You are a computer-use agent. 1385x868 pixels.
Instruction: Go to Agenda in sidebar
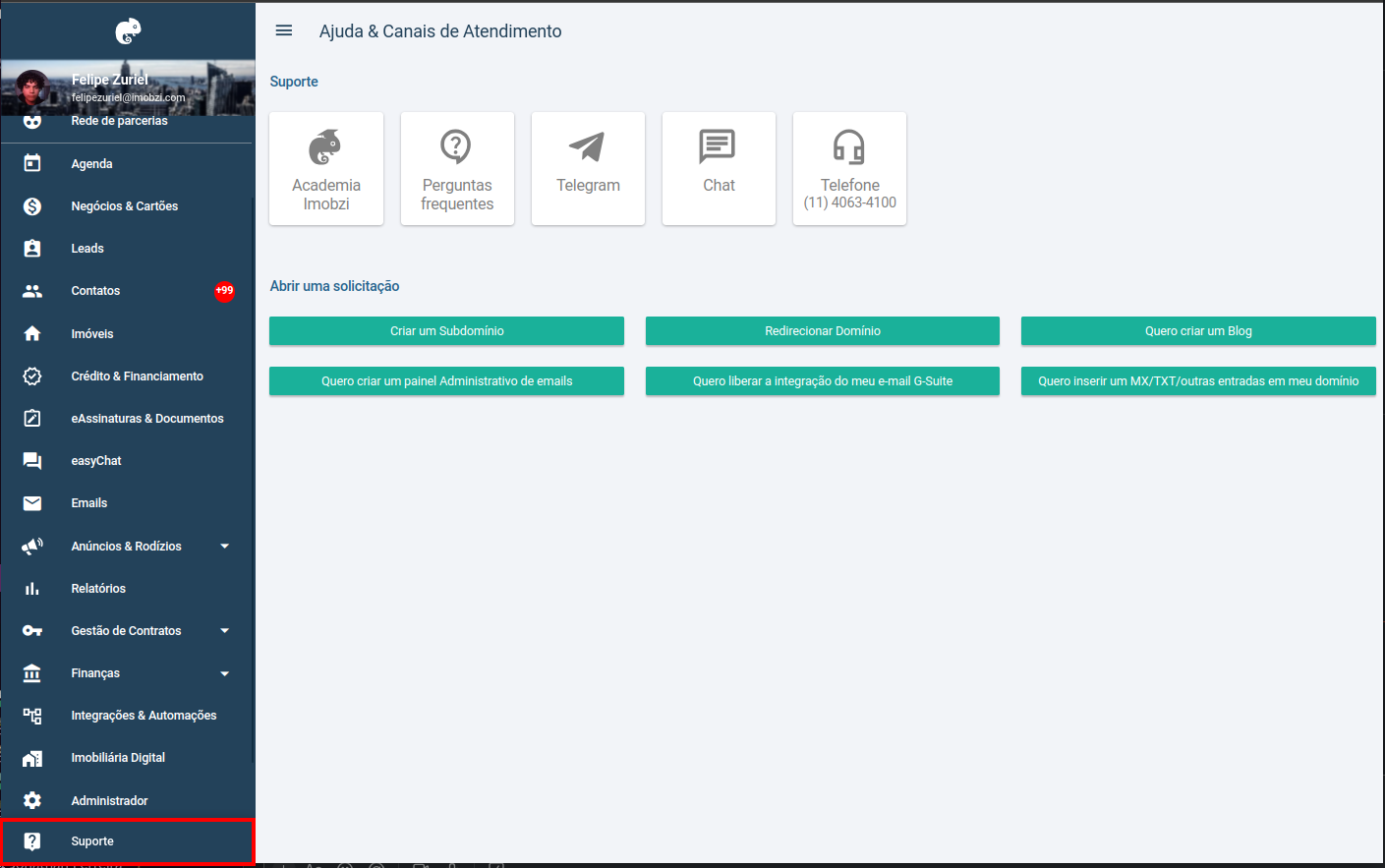(x=127, y=164)
